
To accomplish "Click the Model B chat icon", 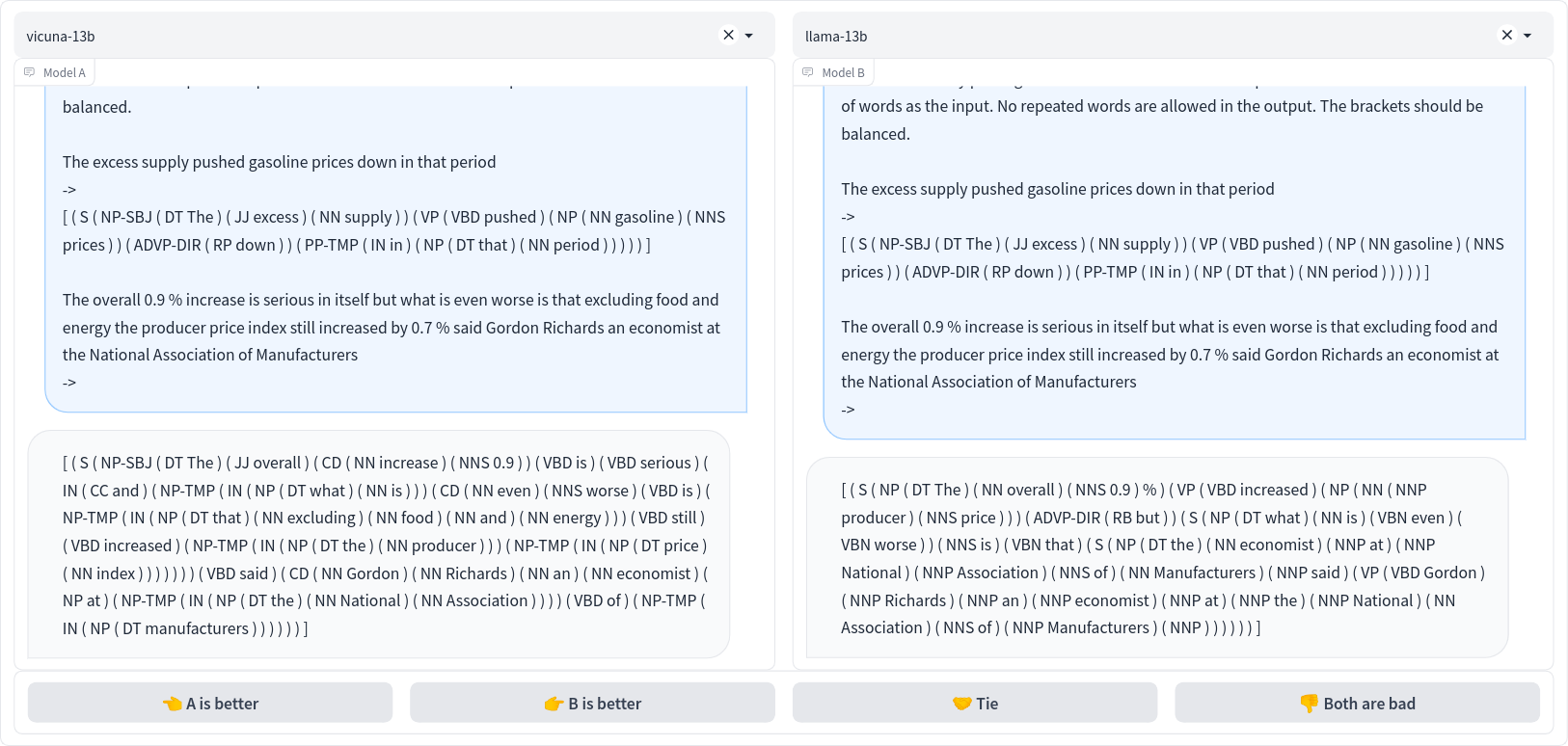I will pos(808,72).
